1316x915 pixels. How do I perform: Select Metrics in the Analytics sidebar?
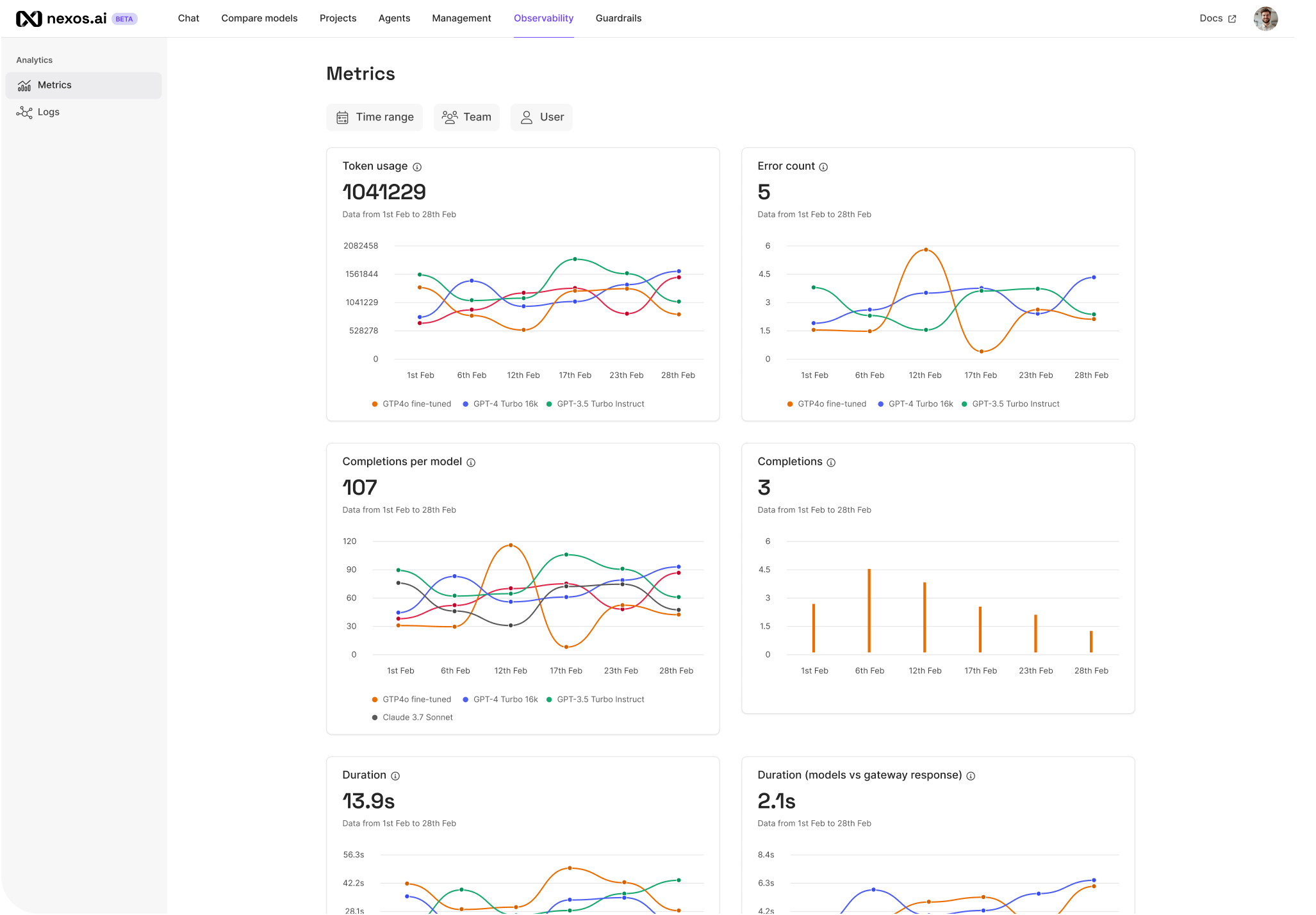(x=83, y=85)
